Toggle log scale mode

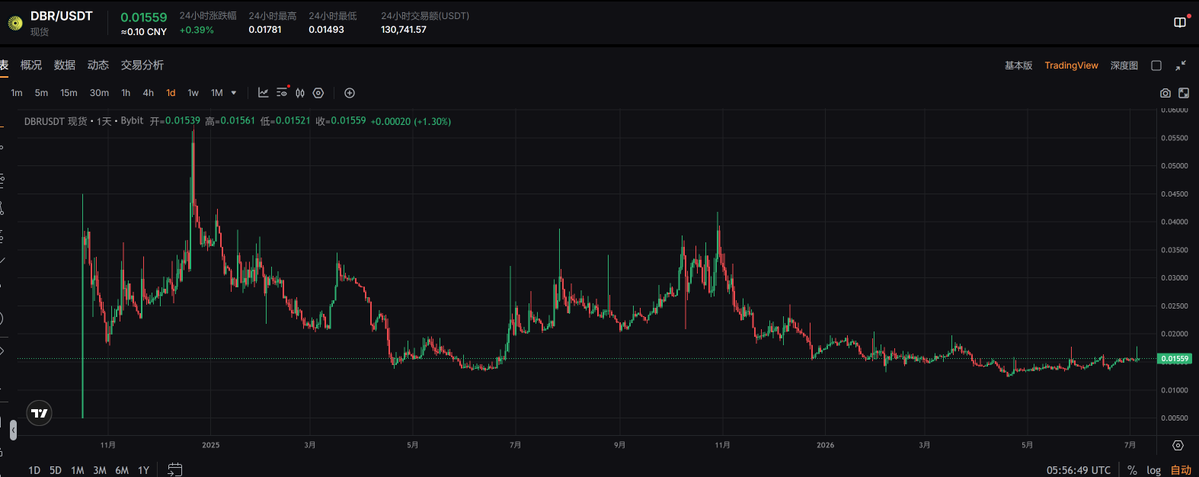click(x=1154, y=470)
